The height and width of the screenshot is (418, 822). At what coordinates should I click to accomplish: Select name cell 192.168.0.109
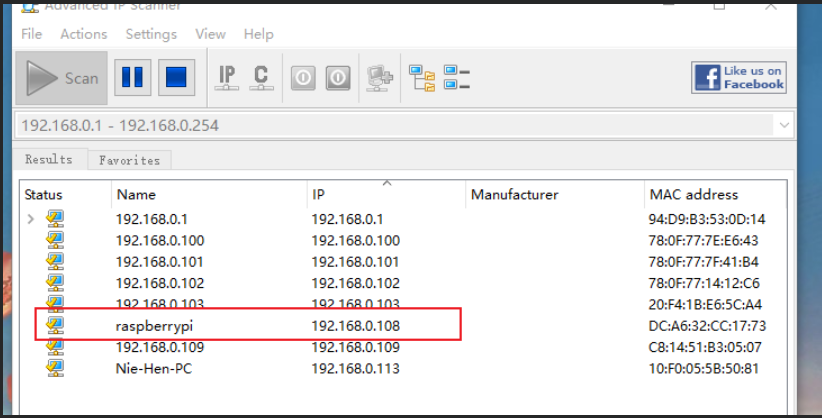tap(160, 348)
